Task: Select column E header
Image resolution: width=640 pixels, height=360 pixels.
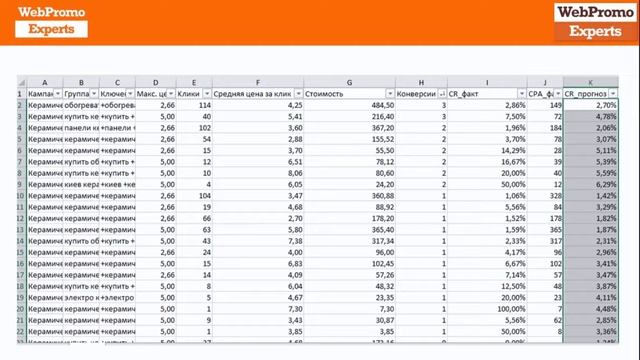Action: (194, 82)
